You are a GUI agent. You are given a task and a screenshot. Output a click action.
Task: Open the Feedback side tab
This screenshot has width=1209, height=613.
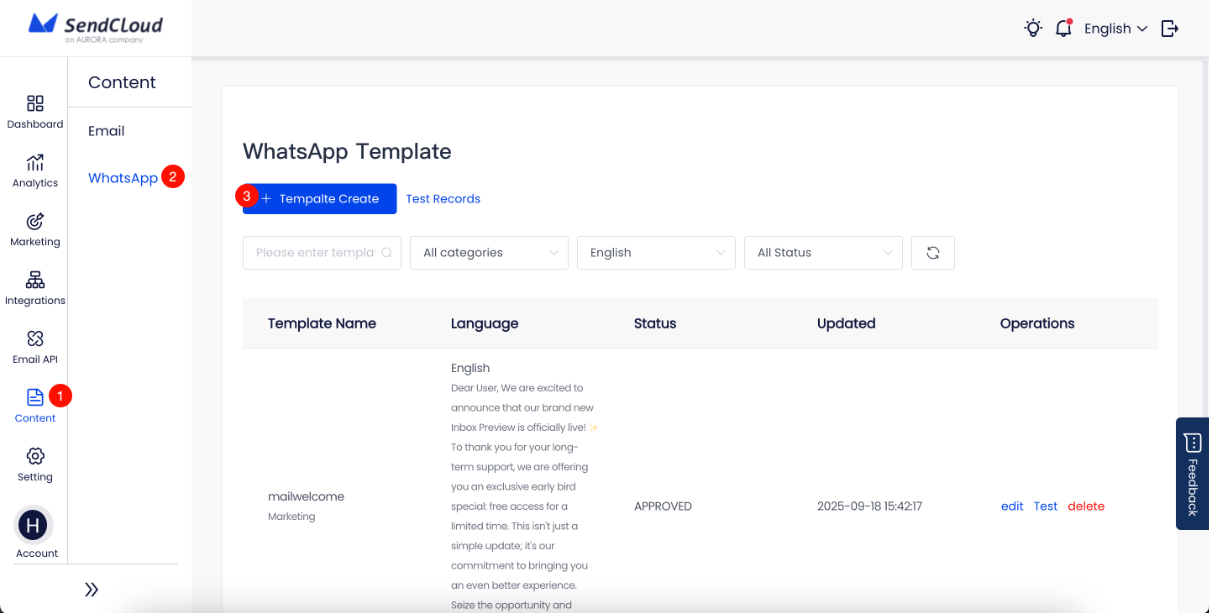[x=1192, y=473]
